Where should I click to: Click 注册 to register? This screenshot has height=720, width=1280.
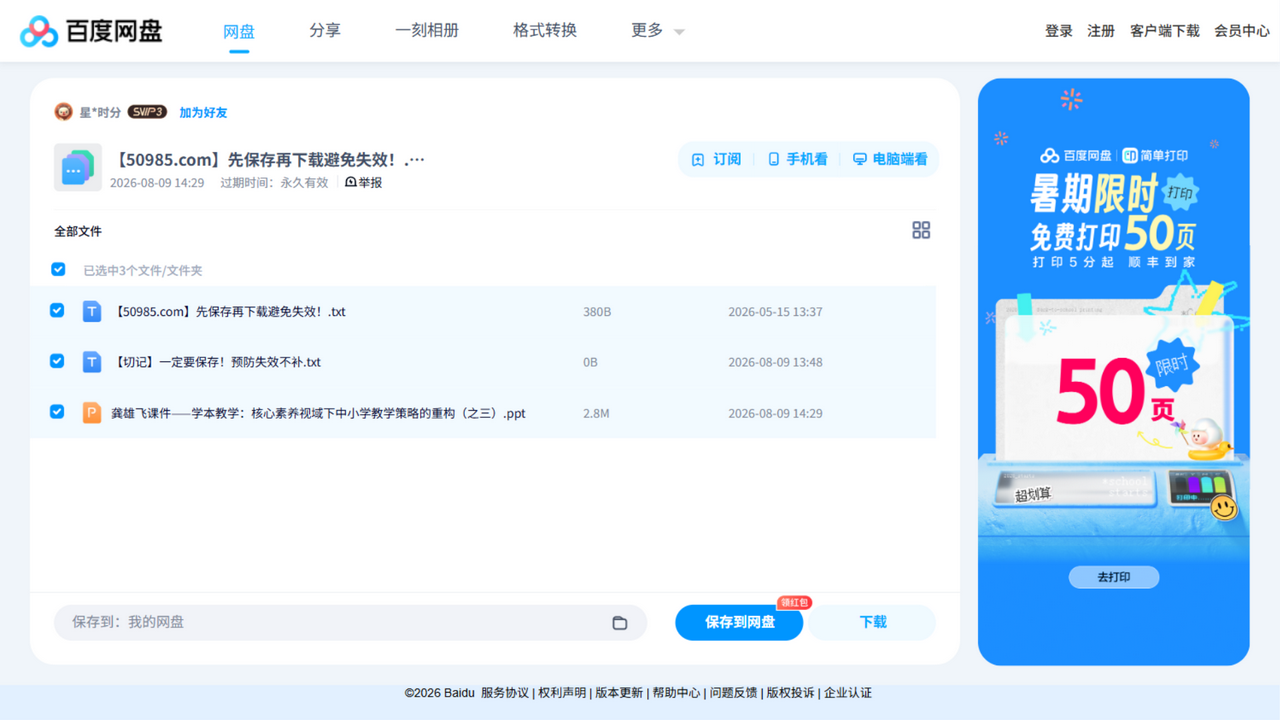tap(1101, 31)
